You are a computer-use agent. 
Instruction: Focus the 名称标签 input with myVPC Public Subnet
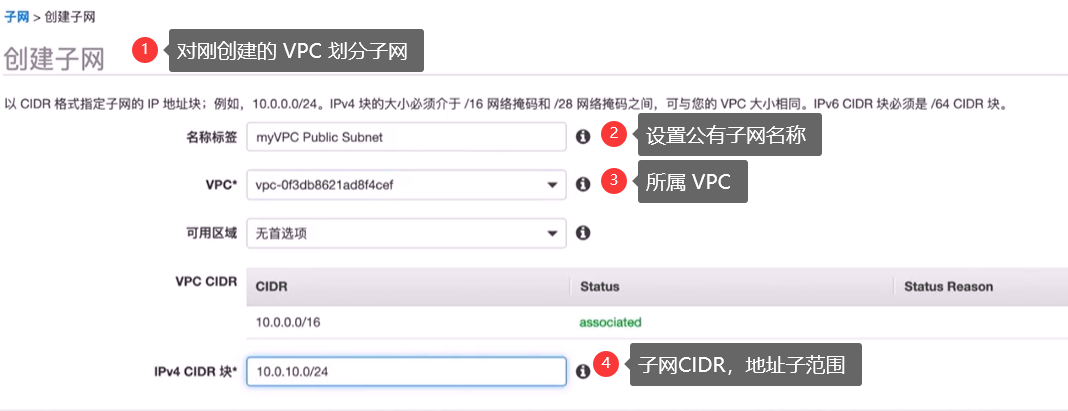coord(407,137)
